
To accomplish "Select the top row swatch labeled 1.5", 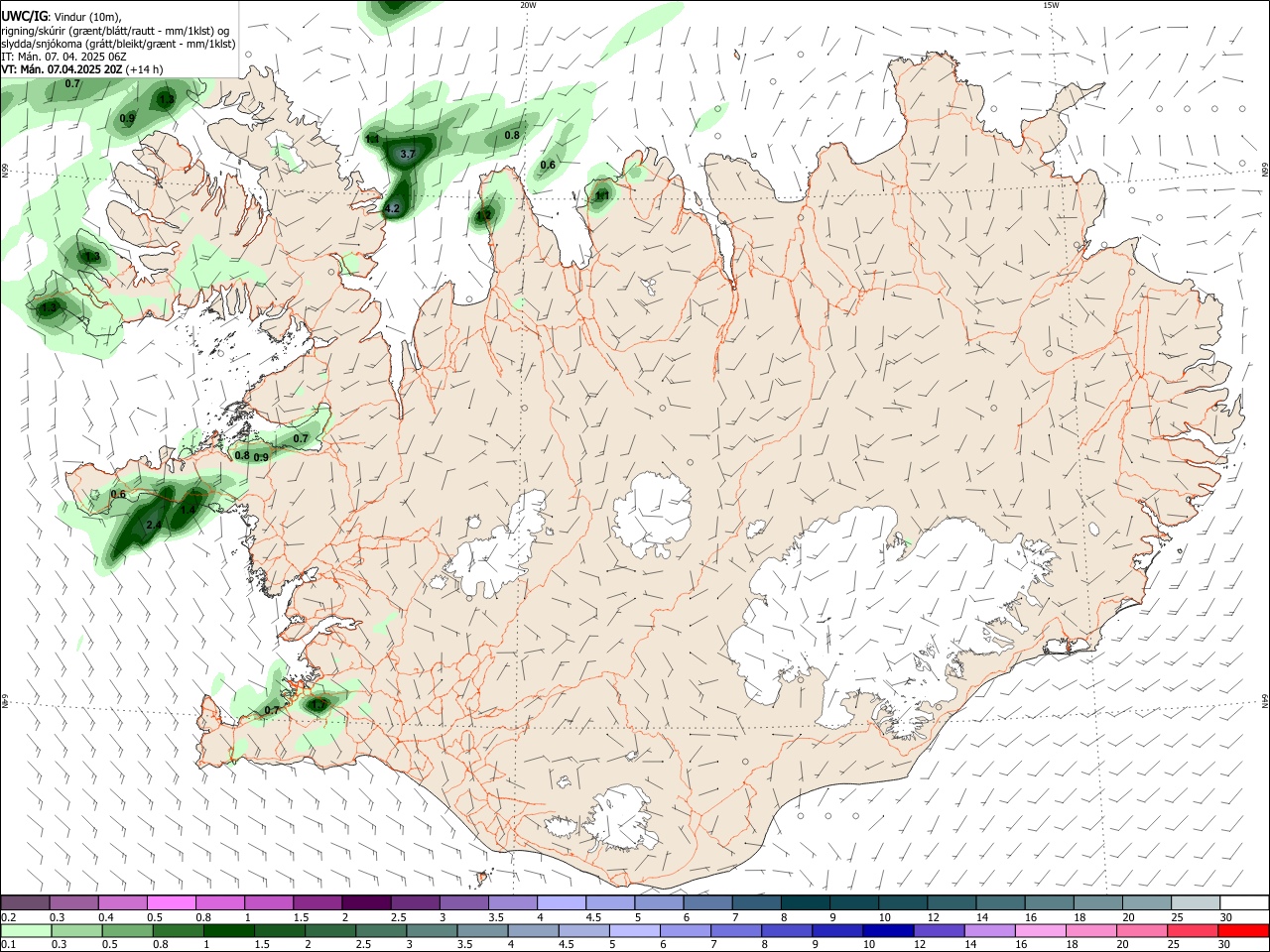I will 317,902.
